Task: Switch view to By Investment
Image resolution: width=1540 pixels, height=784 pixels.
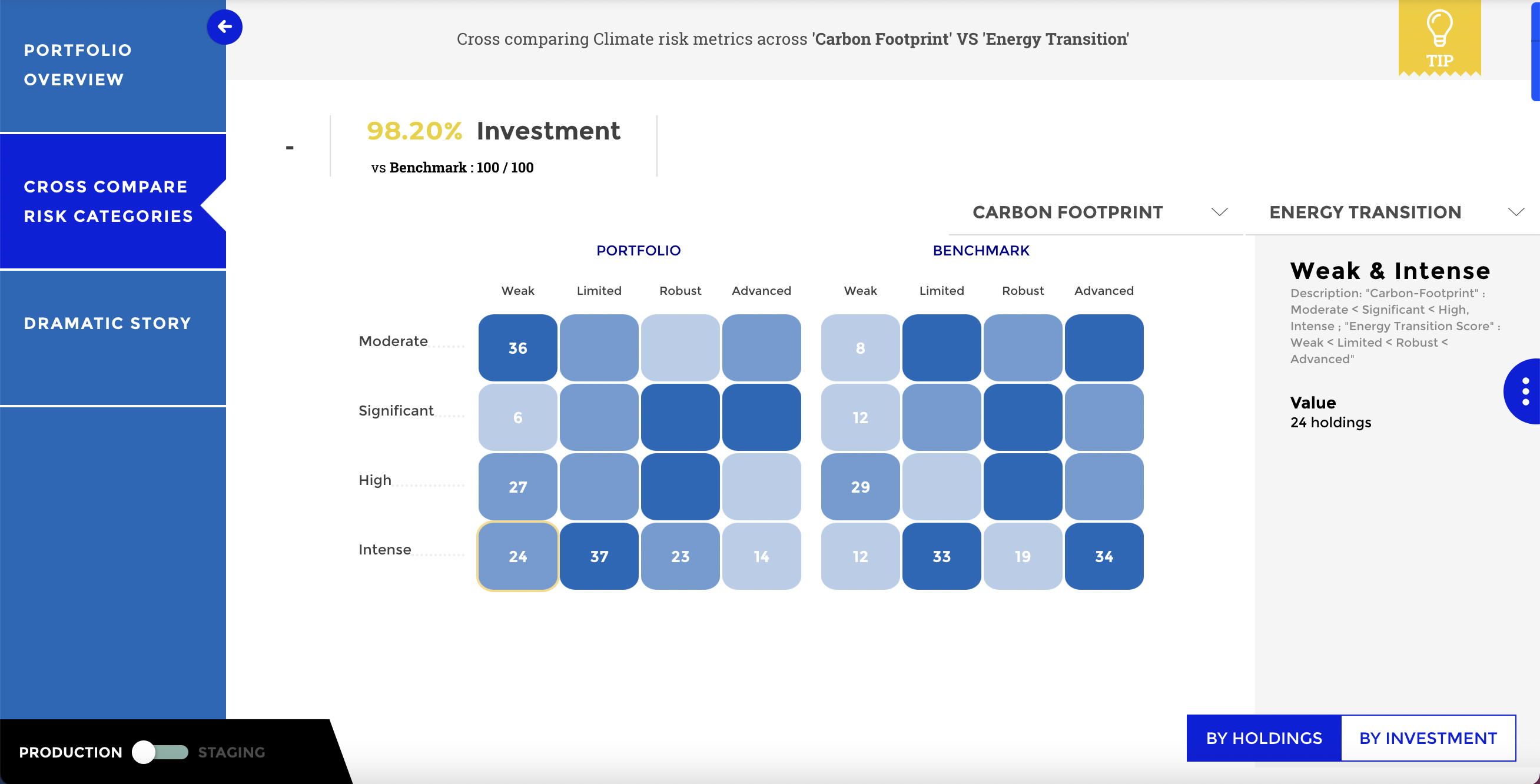Action: [1428, 738]
